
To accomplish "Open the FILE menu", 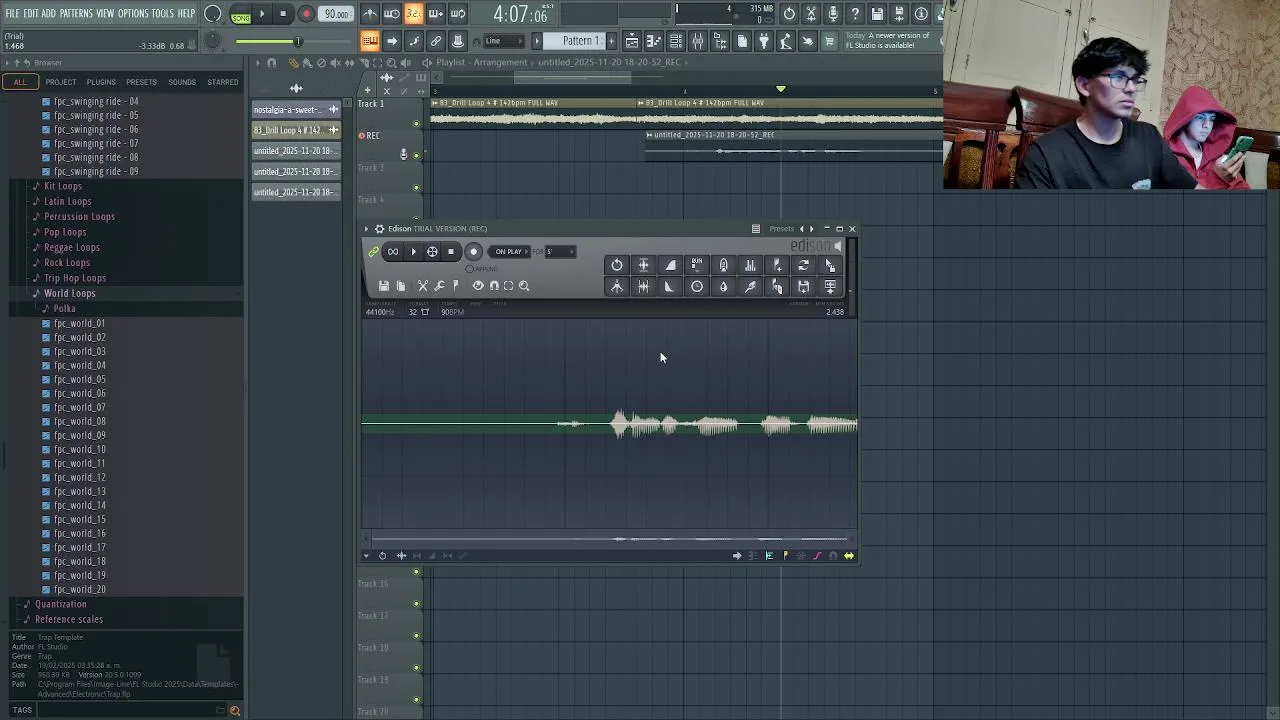I will pos(12,13).
